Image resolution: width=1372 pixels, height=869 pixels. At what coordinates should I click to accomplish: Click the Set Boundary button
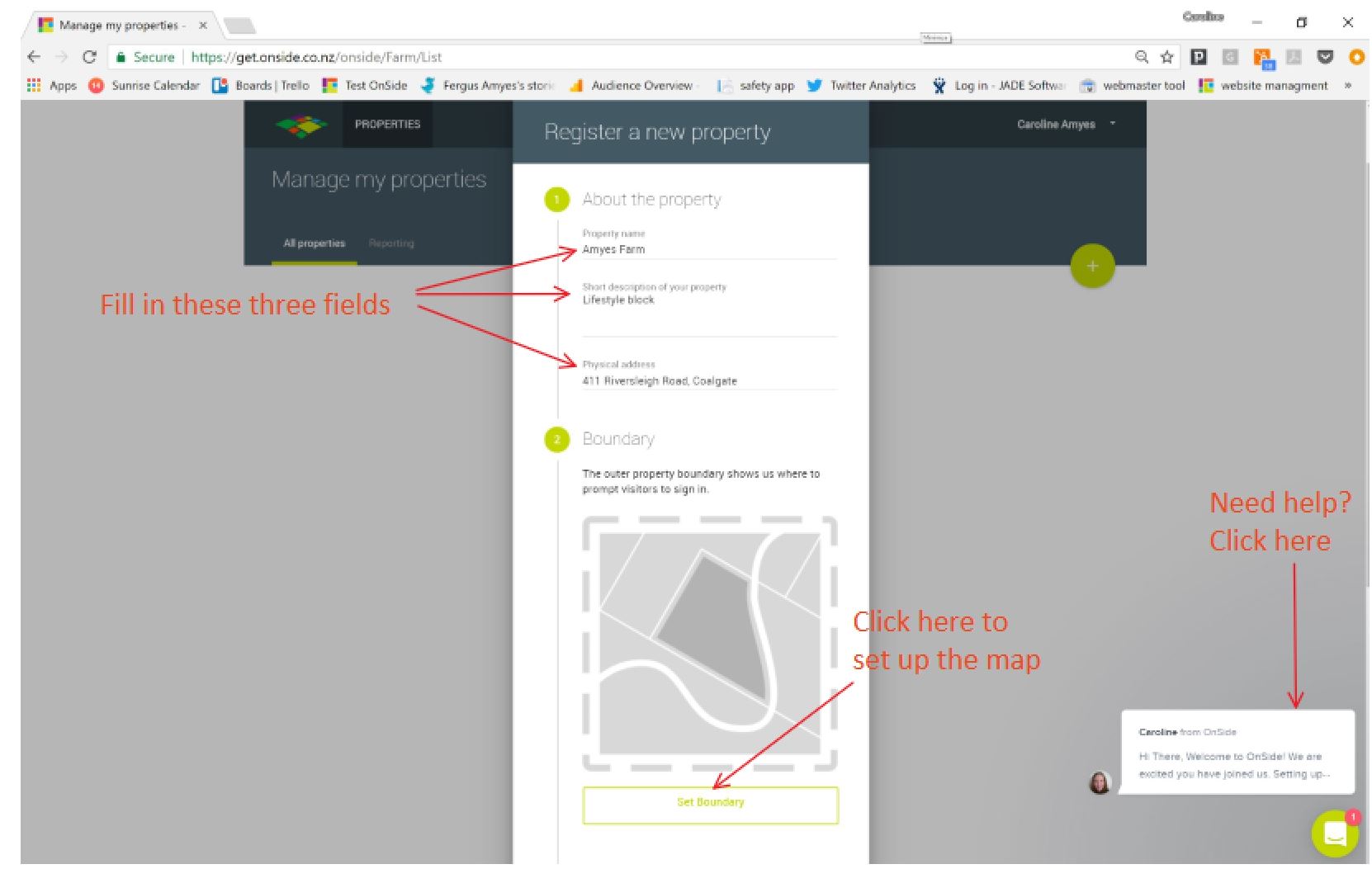point(710,804)
